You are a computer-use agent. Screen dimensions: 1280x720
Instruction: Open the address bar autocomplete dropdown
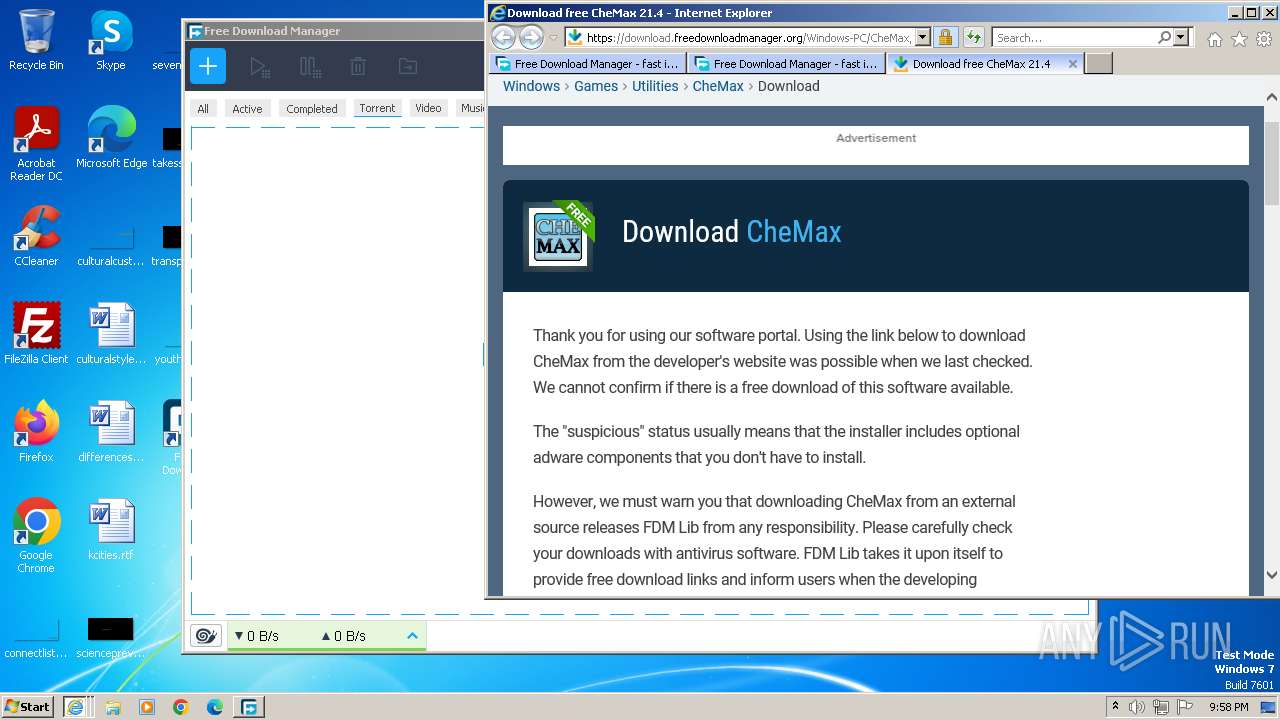click(922, 38)
